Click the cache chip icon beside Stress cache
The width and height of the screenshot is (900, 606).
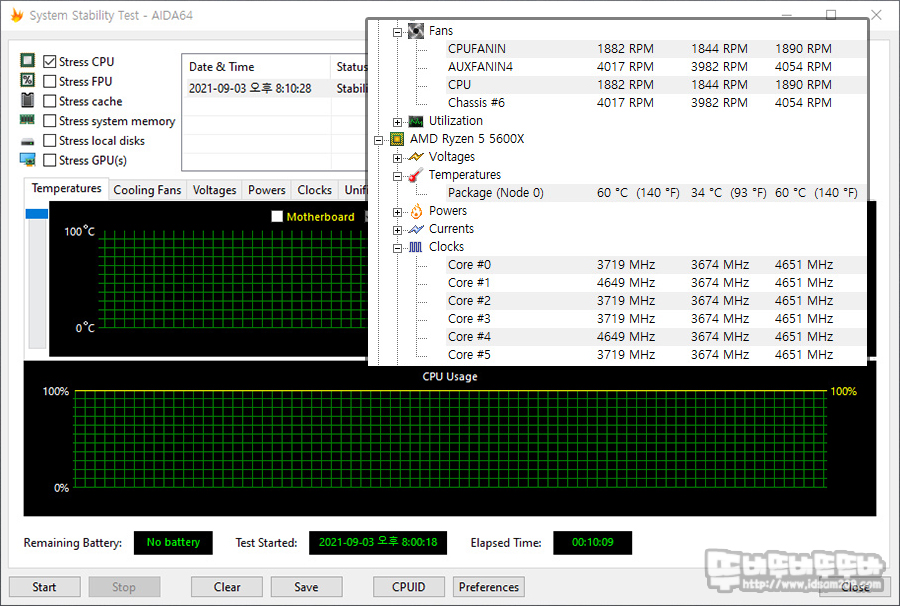(28, 100)
